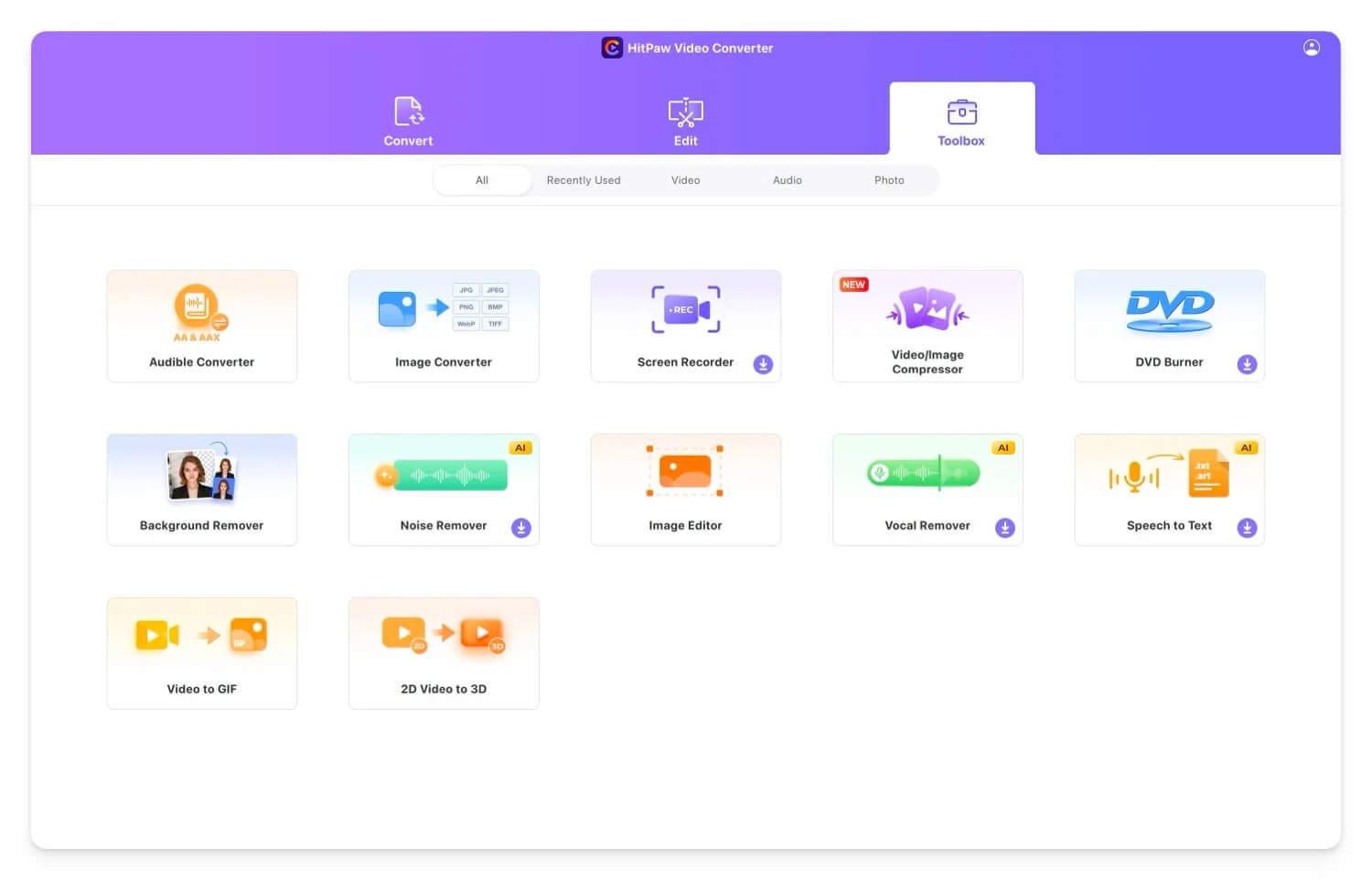Open the Video/Image Compressor tool
The width and height of the screenshot is (1372, 880).
tap(927, 326)
